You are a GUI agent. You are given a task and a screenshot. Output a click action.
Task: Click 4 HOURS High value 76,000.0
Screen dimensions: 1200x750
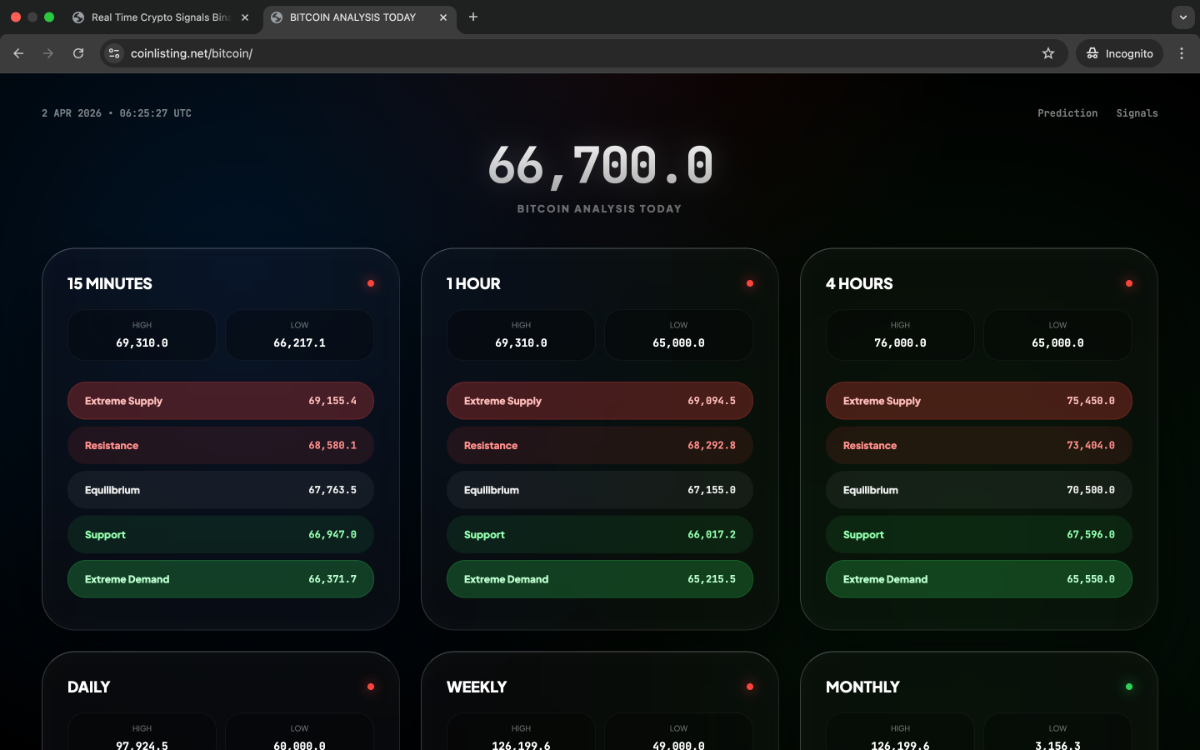pos(900,343)
